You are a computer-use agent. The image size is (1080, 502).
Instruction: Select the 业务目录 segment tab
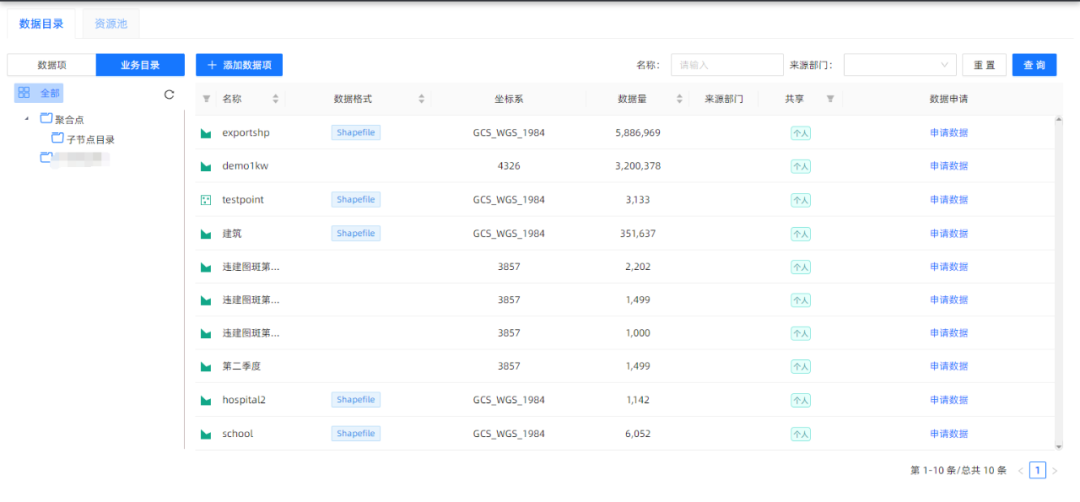[141, 65]
